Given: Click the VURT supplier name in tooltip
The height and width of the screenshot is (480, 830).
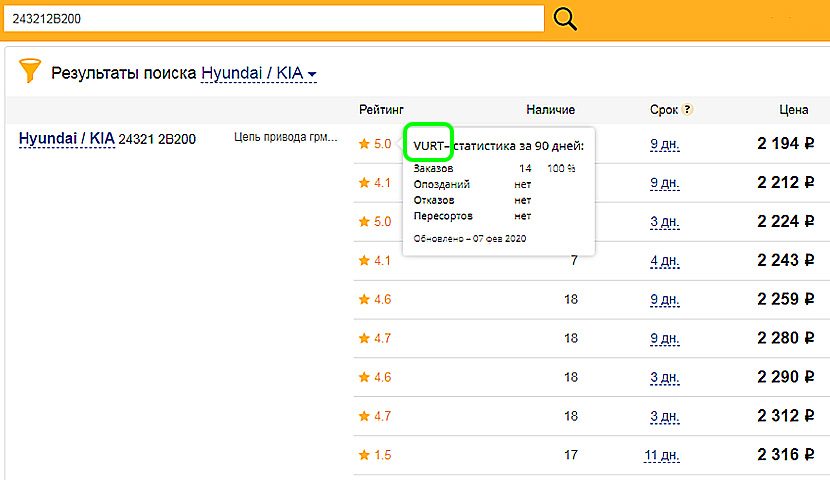Looking at the screenshot, I should pyautogui.click(x=430, y=146).
